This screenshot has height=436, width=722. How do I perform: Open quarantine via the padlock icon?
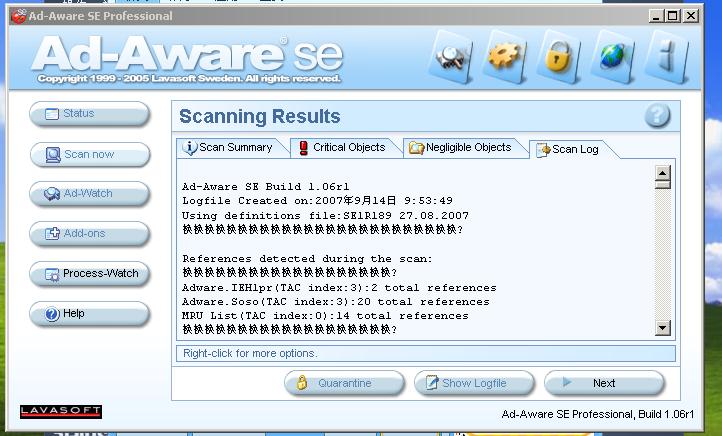coord(558,57)
